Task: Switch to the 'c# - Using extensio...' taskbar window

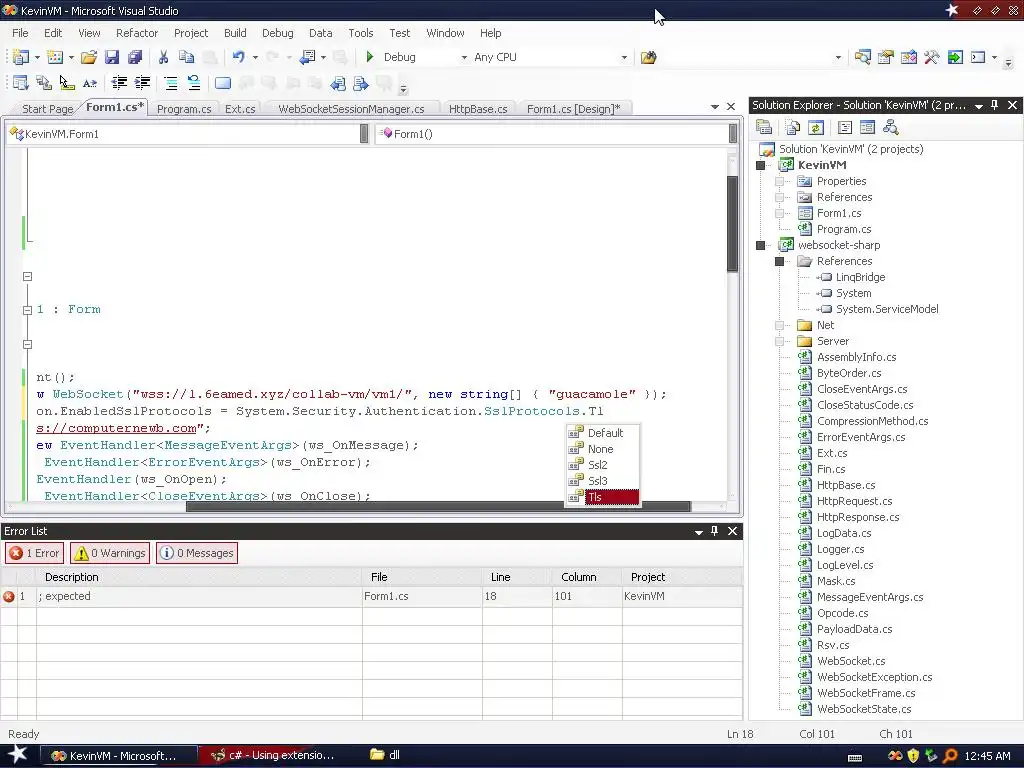Action: [274, 756]
